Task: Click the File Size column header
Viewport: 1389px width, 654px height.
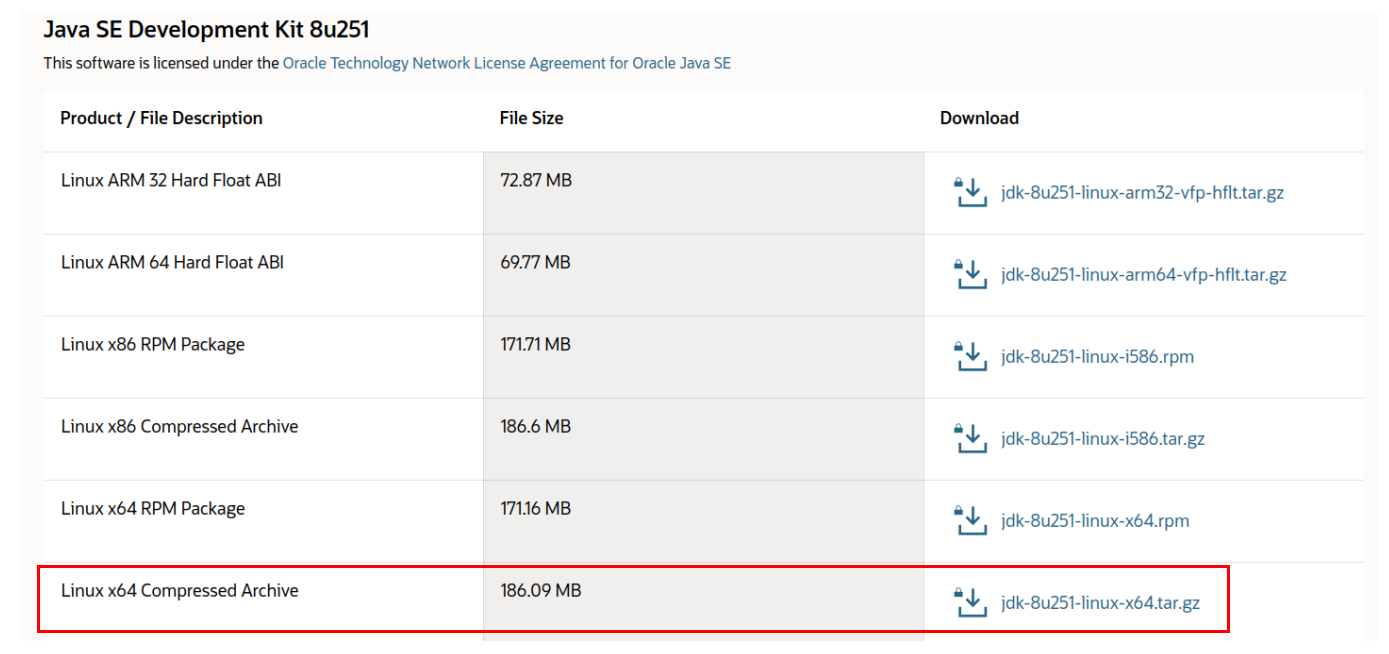Action: (x=531, y=118)
